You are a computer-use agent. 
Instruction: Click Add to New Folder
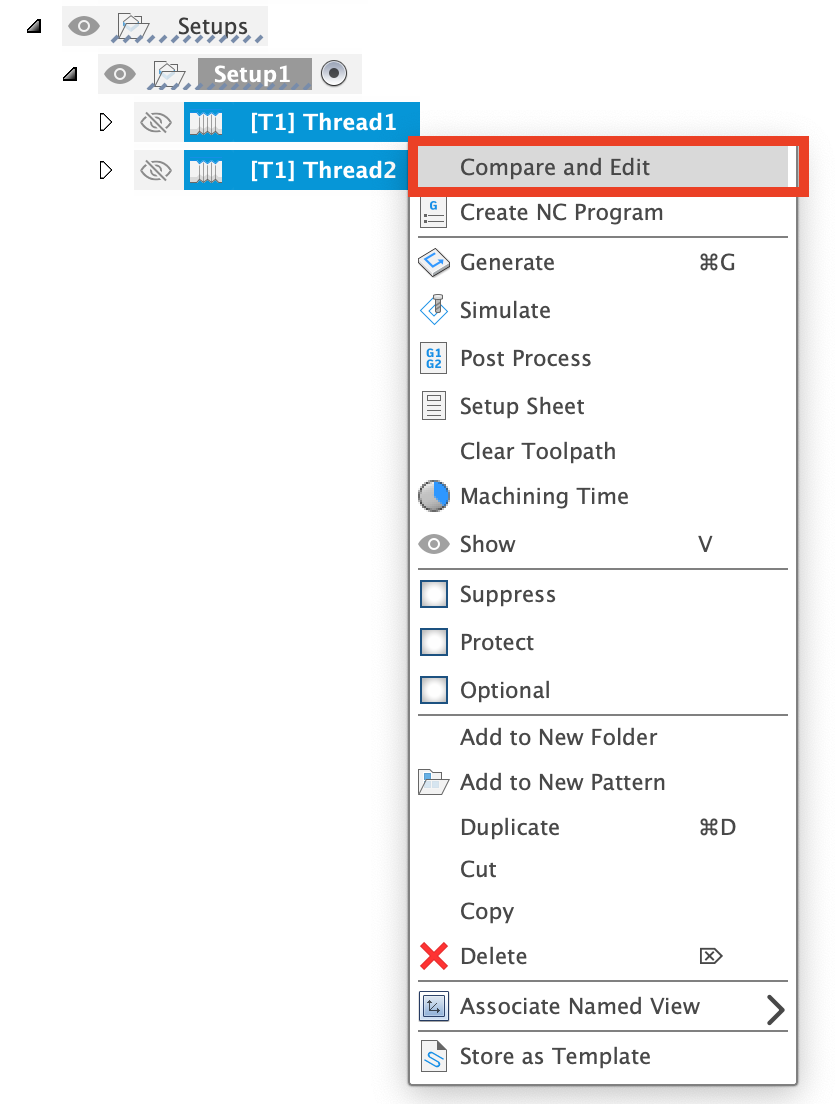(x=558, y=737)
